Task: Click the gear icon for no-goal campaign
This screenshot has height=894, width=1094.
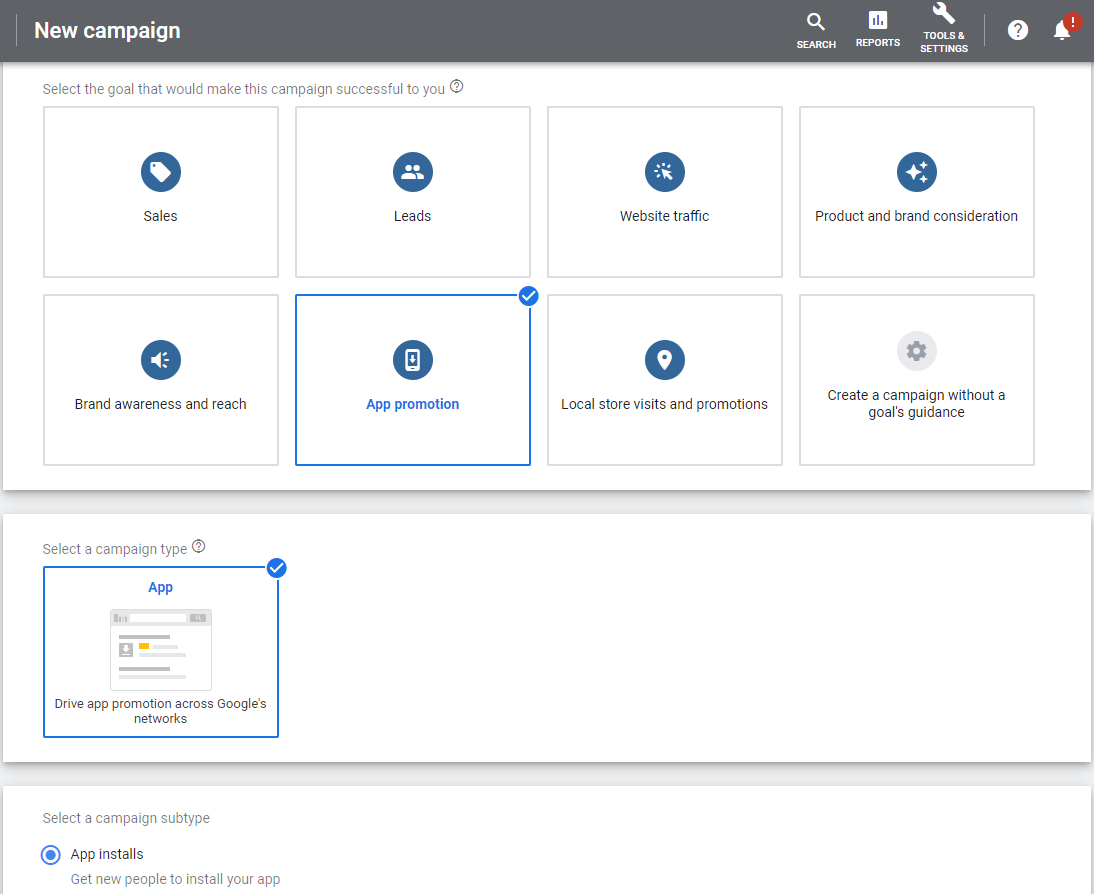Action: pos(916,351)
